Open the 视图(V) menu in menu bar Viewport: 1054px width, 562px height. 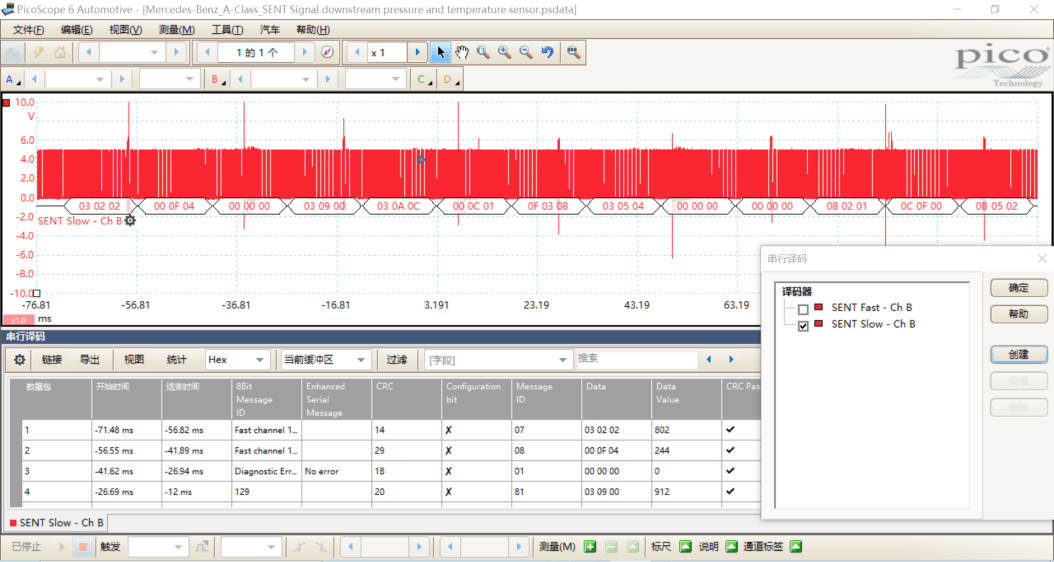coord(126,30)
